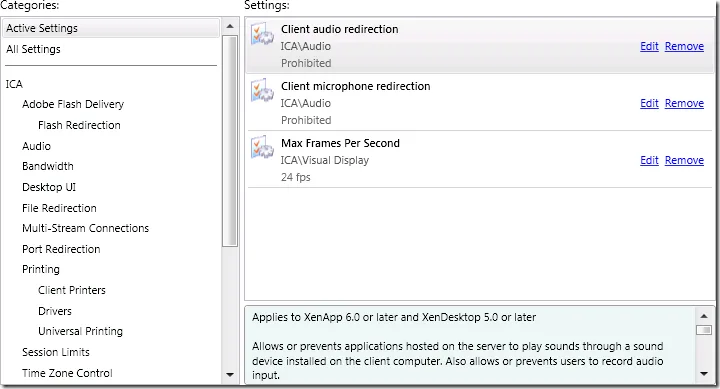Edit the Client audio redirection setting
This screenshot has height=389, width=720.
[649, 46]
